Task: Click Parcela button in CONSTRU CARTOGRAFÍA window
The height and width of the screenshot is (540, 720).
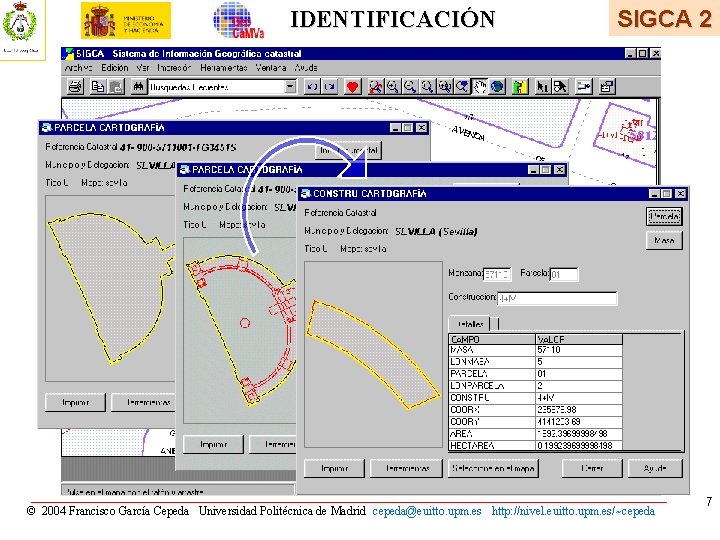Action: (x=664, y=216)
